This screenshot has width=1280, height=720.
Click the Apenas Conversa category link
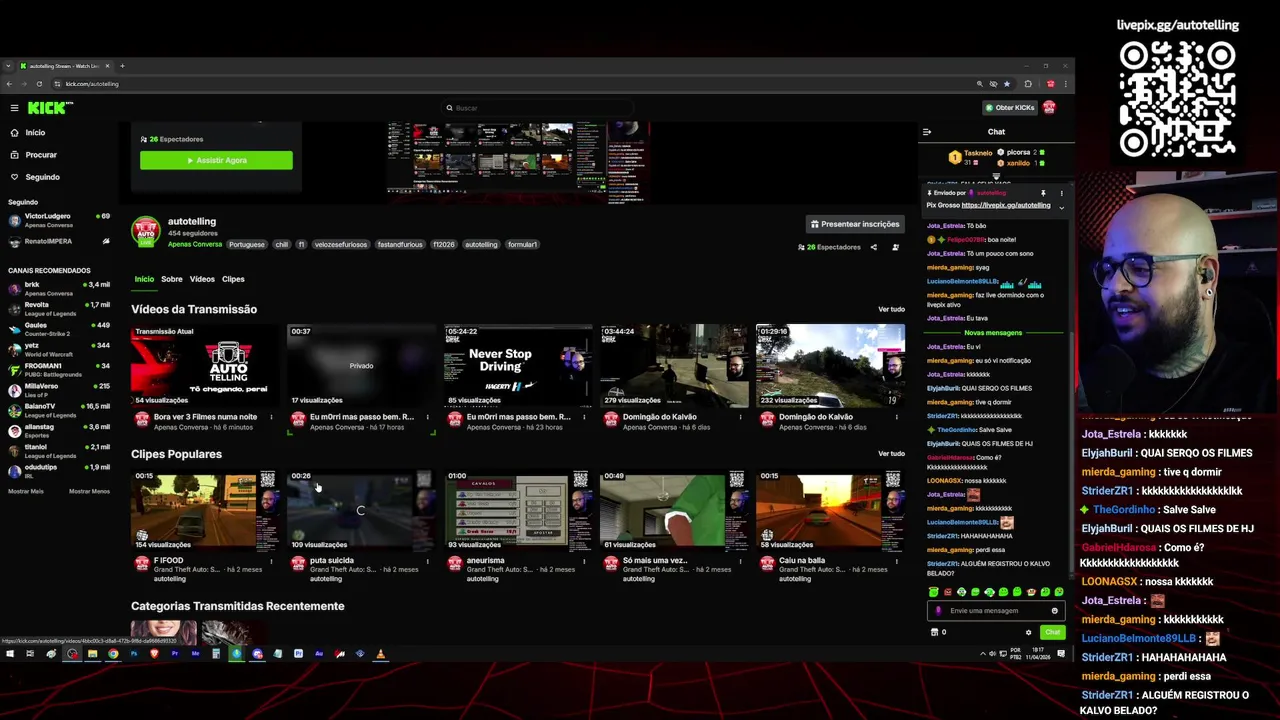point(195,244)
